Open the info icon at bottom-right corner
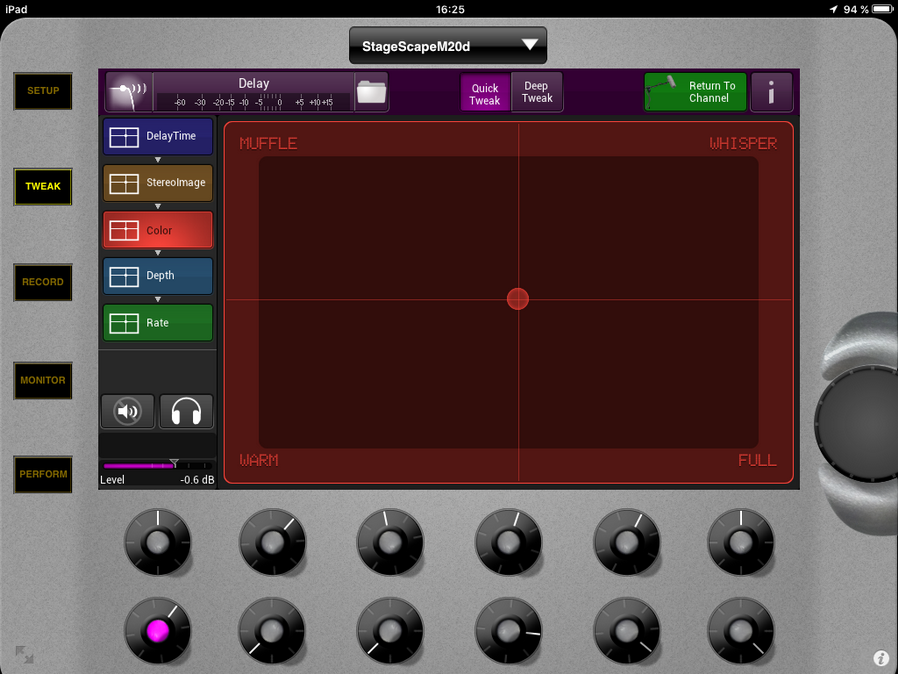The height and width of the screenshot is (674, 898). [880, 658]
